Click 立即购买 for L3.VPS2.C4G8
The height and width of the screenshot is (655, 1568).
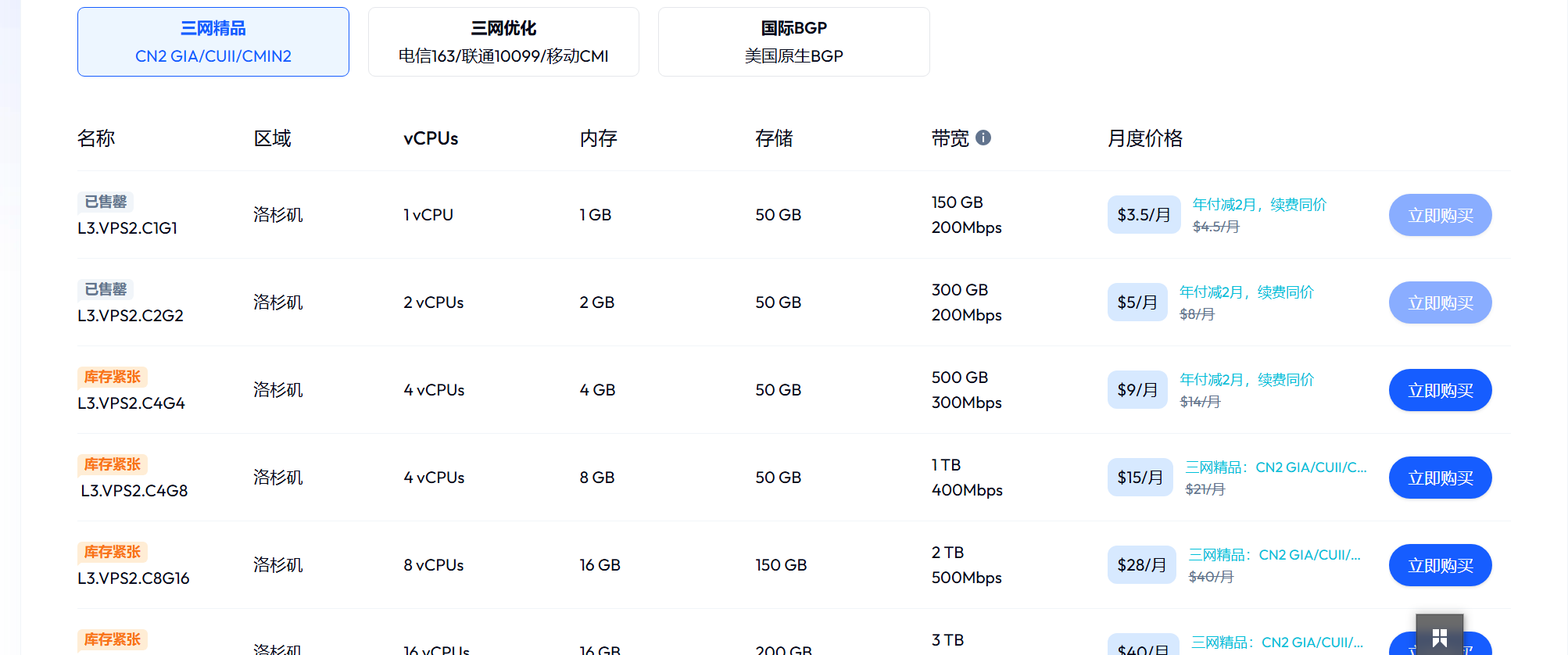tap(1440, 478)
